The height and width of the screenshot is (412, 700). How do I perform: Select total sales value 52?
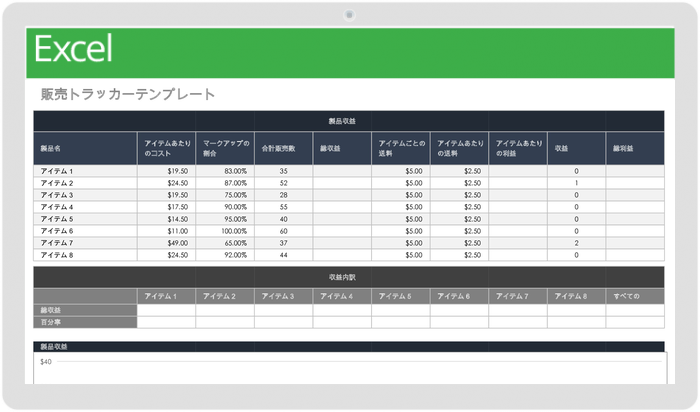tap(283, 183)
